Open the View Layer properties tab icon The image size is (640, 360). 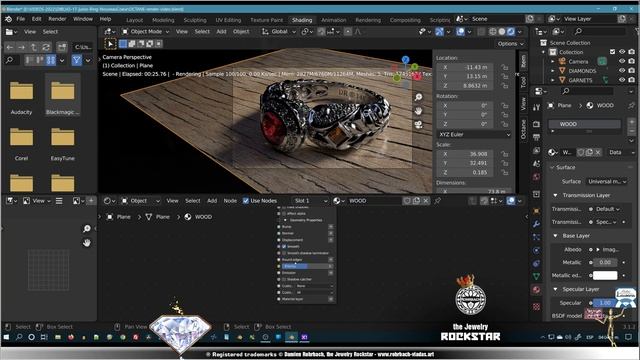pyautogui.click(x=536, y=151)
